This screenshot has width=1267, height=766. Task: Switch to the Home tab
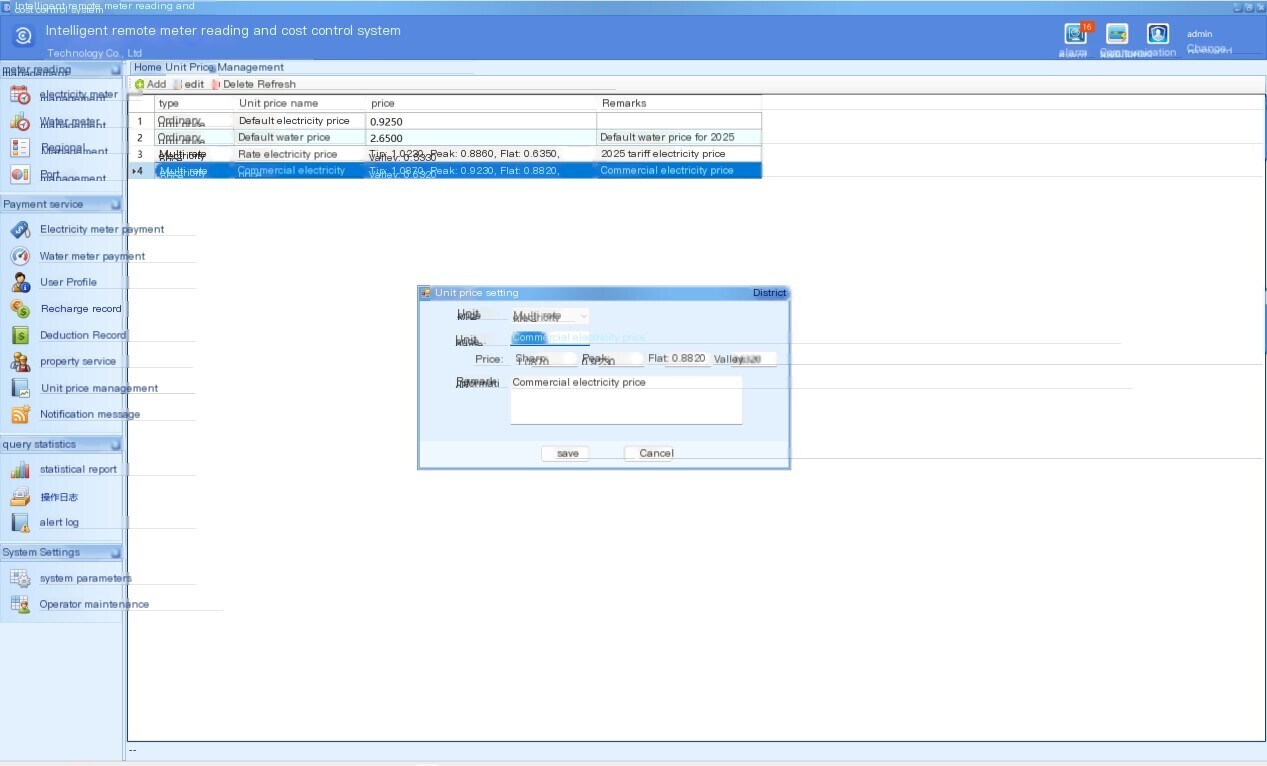147,68
